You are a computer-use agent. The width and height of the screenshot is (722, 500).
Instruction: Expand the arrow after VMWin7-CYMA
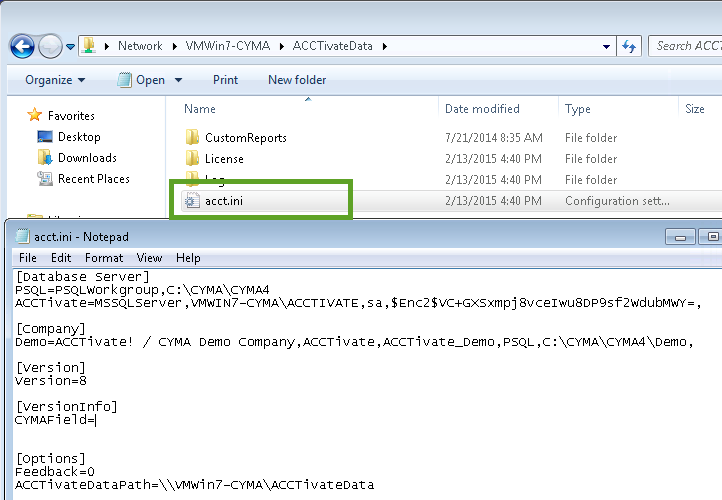coord(281,46)
